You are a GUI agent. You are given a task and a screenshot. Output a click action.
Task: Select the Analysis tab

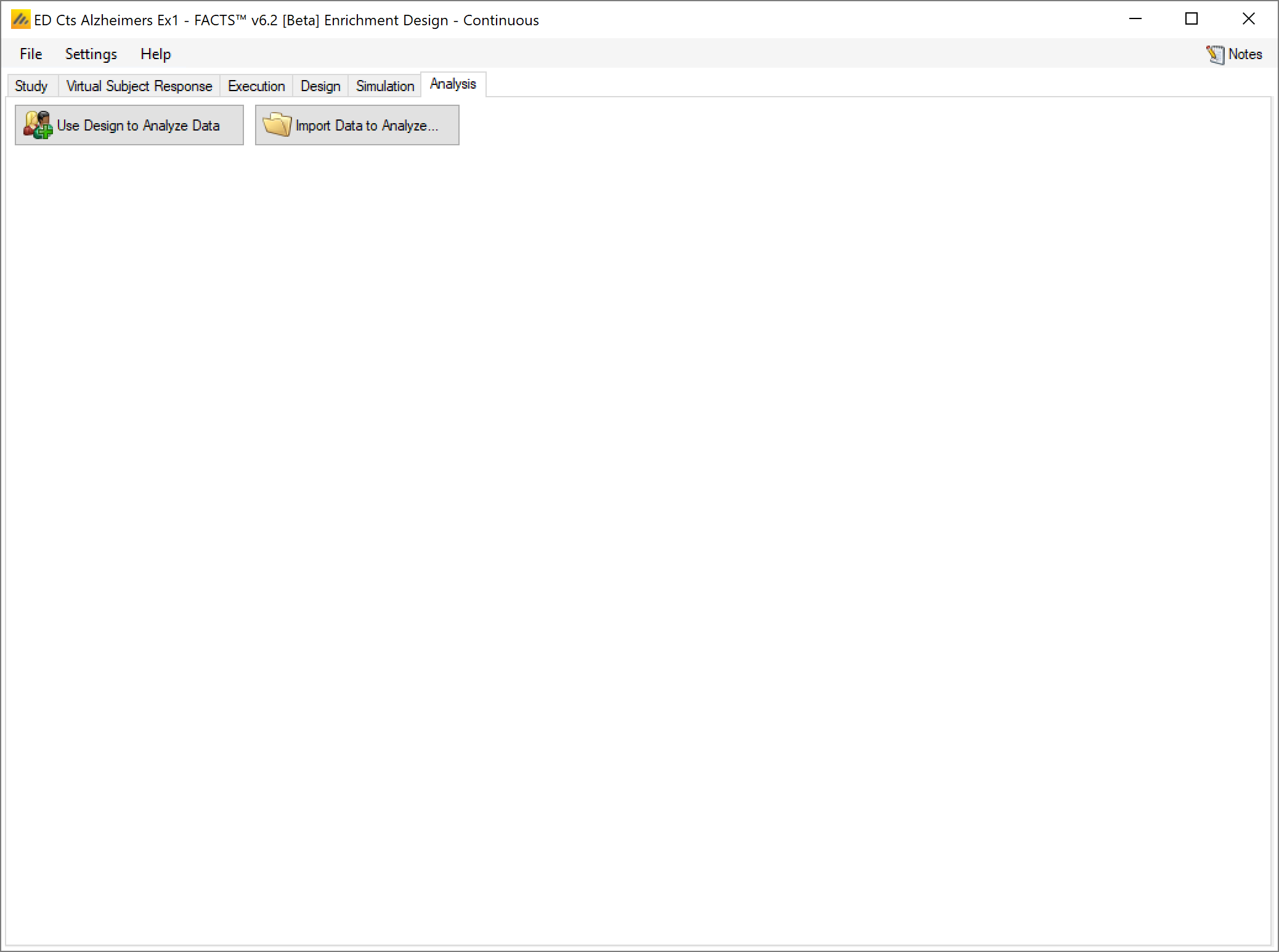tap(453, 84)
